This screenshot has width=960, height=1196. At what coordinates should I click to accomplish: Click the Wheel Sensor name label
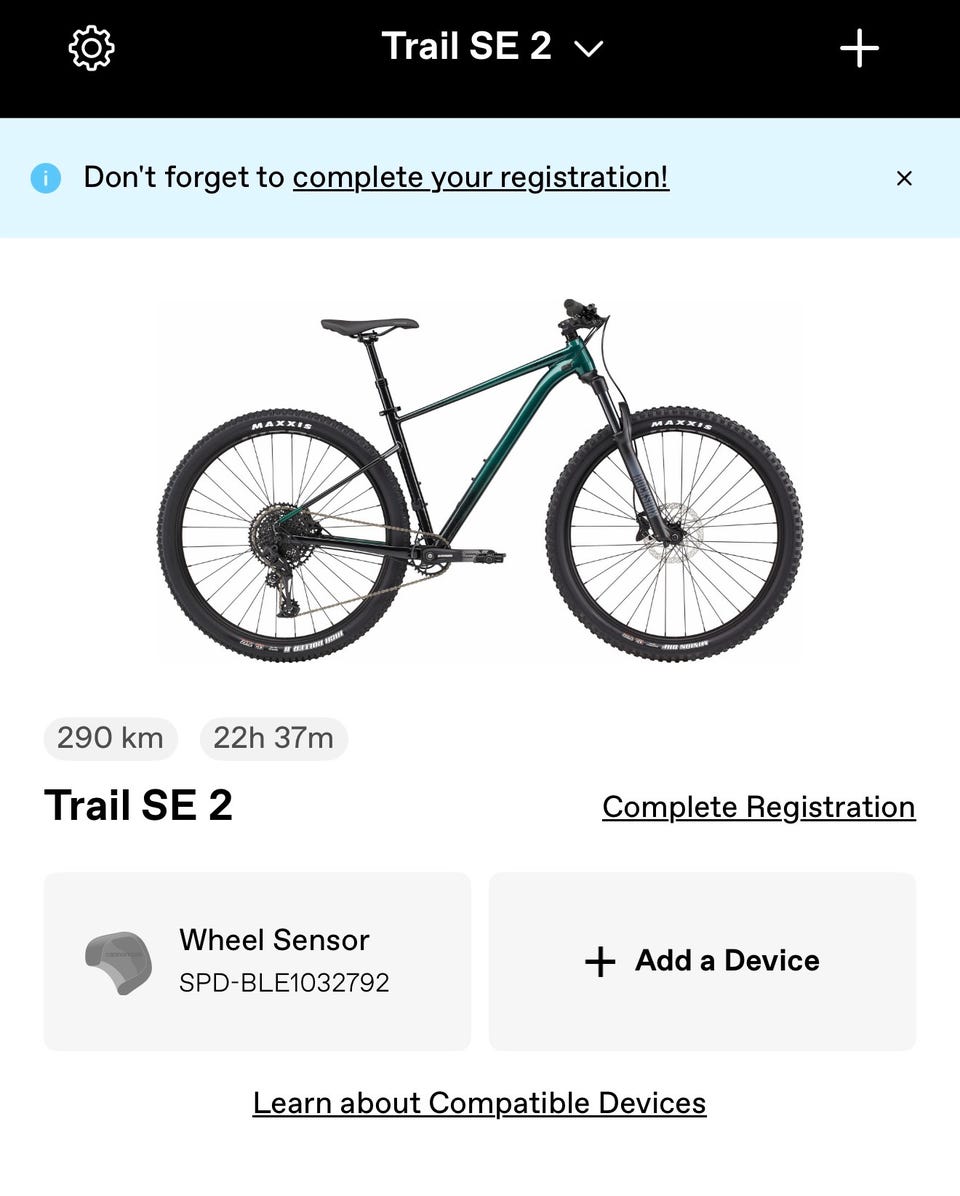[x=274, y=940]
